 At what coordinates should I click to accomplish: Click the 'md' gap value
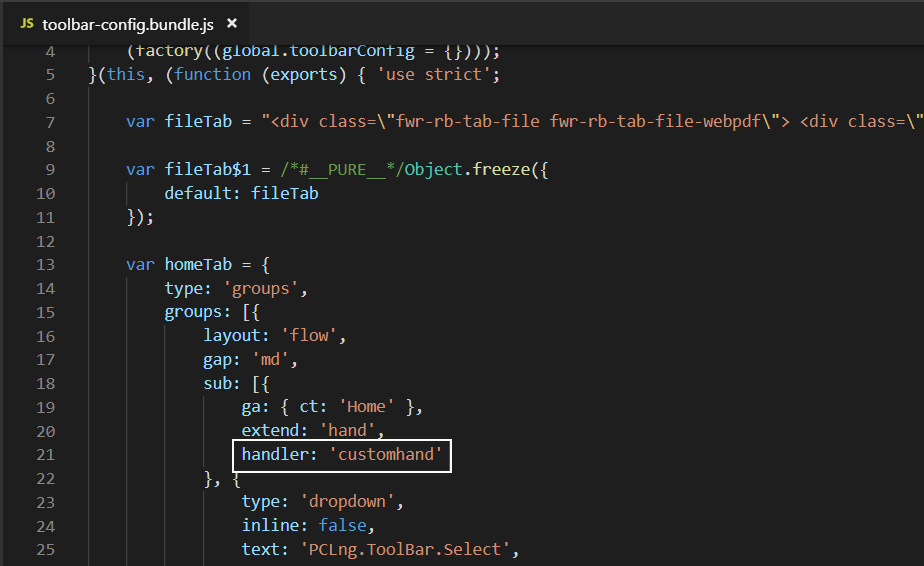tap(270, 359)
